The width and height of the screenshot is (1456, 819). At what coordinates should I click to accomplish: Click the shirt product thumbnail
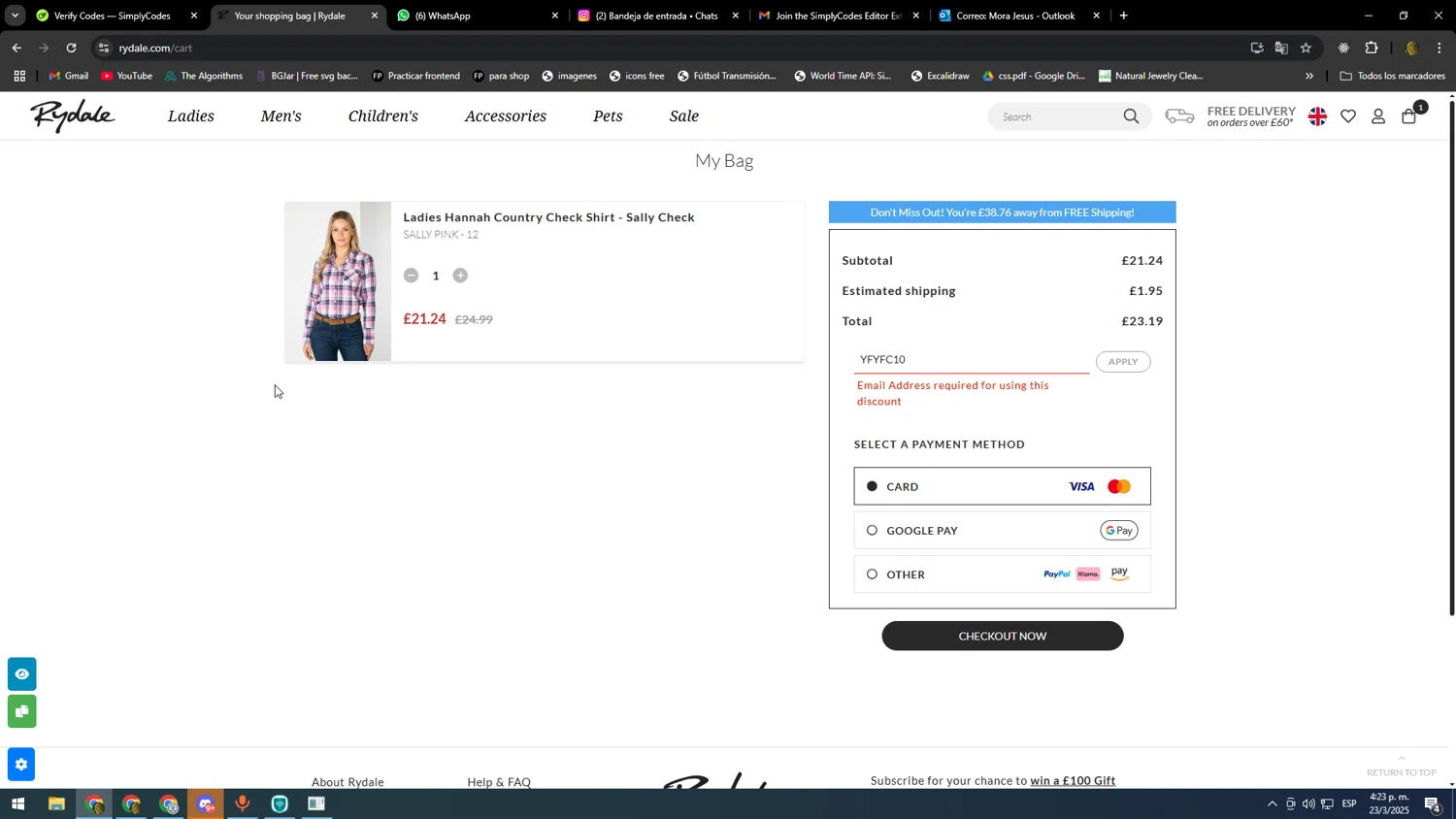tap(338, 281)
